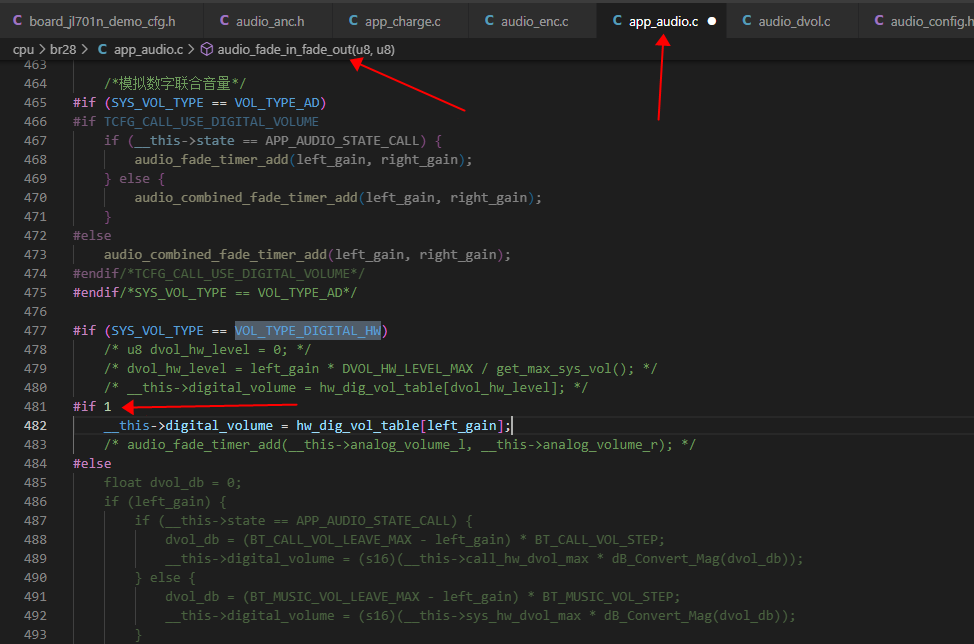
Task: Click audio_combined_fade_timer_add on line 470
Action: pos(246,197)
